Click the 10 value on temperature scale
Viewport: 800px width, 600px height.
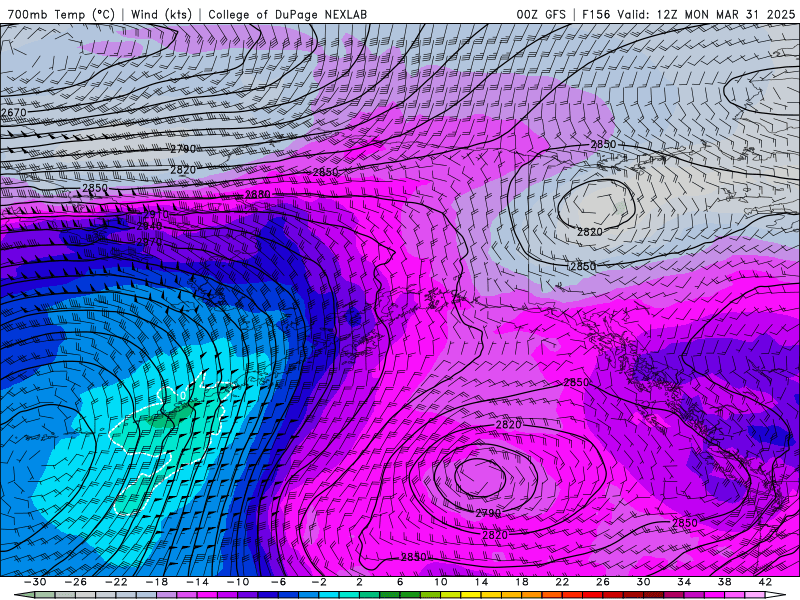click(441, 582)
